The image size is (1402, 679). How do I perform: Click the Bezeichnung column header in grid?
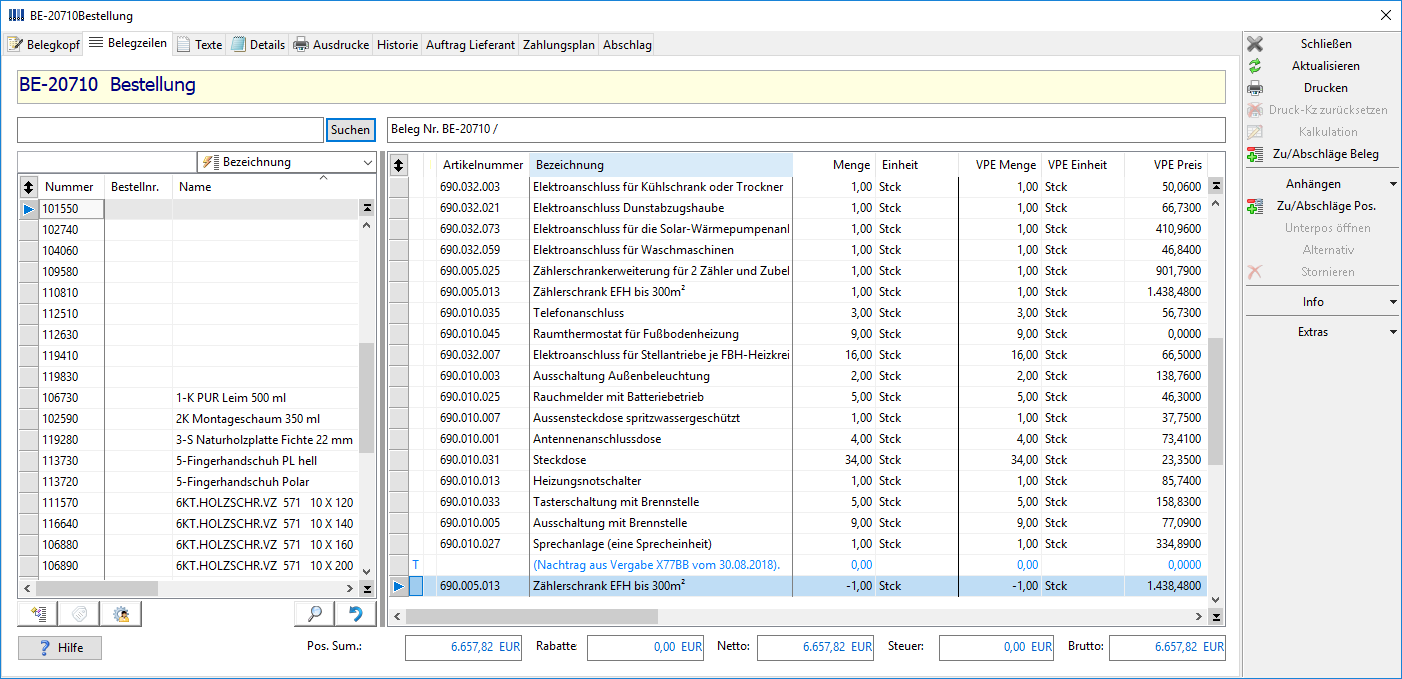(661, 165)
